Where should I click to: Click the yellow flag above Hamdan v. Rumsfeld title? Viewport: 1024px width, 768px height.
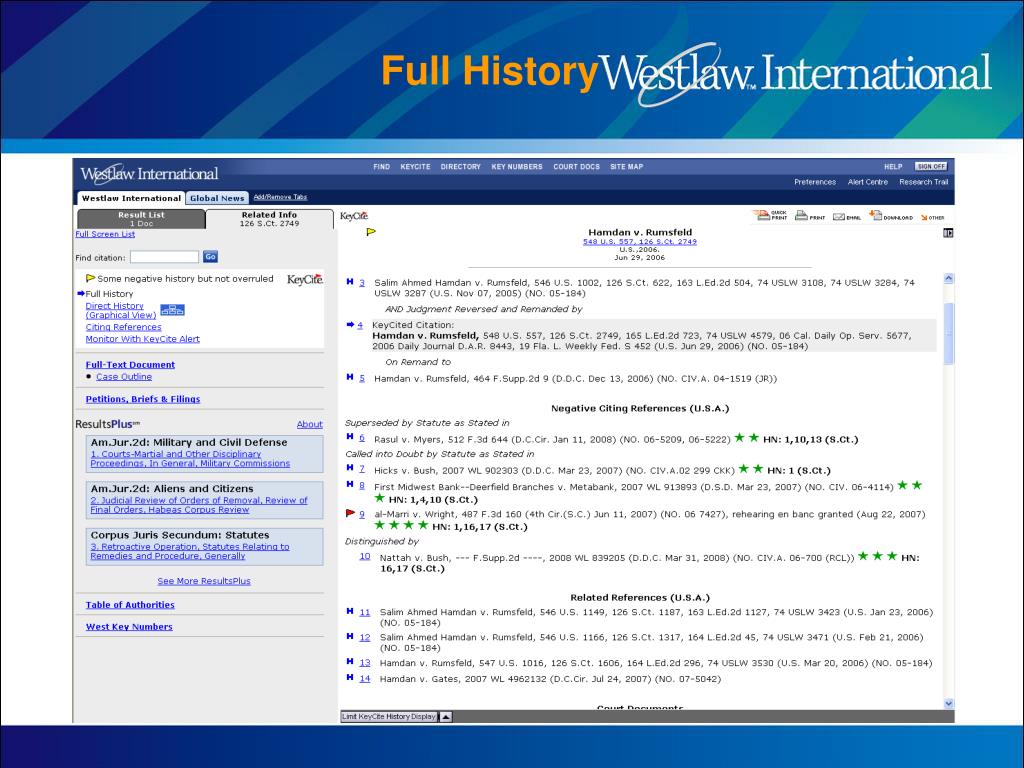pos(371,231)
